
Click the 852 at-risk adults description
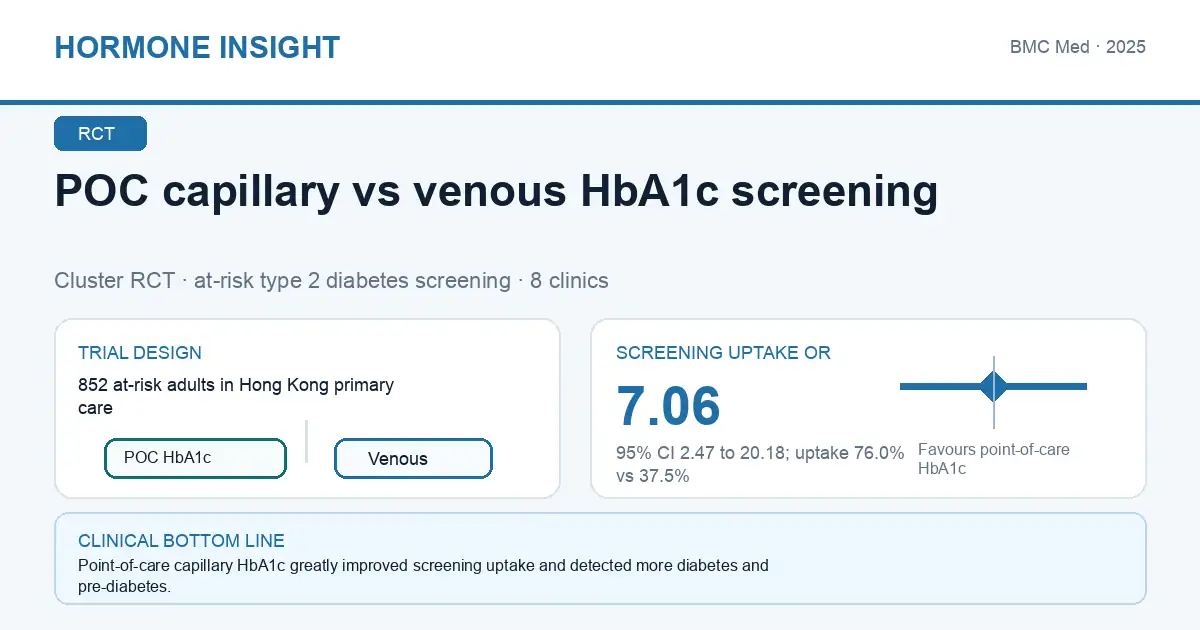(236, 396)
